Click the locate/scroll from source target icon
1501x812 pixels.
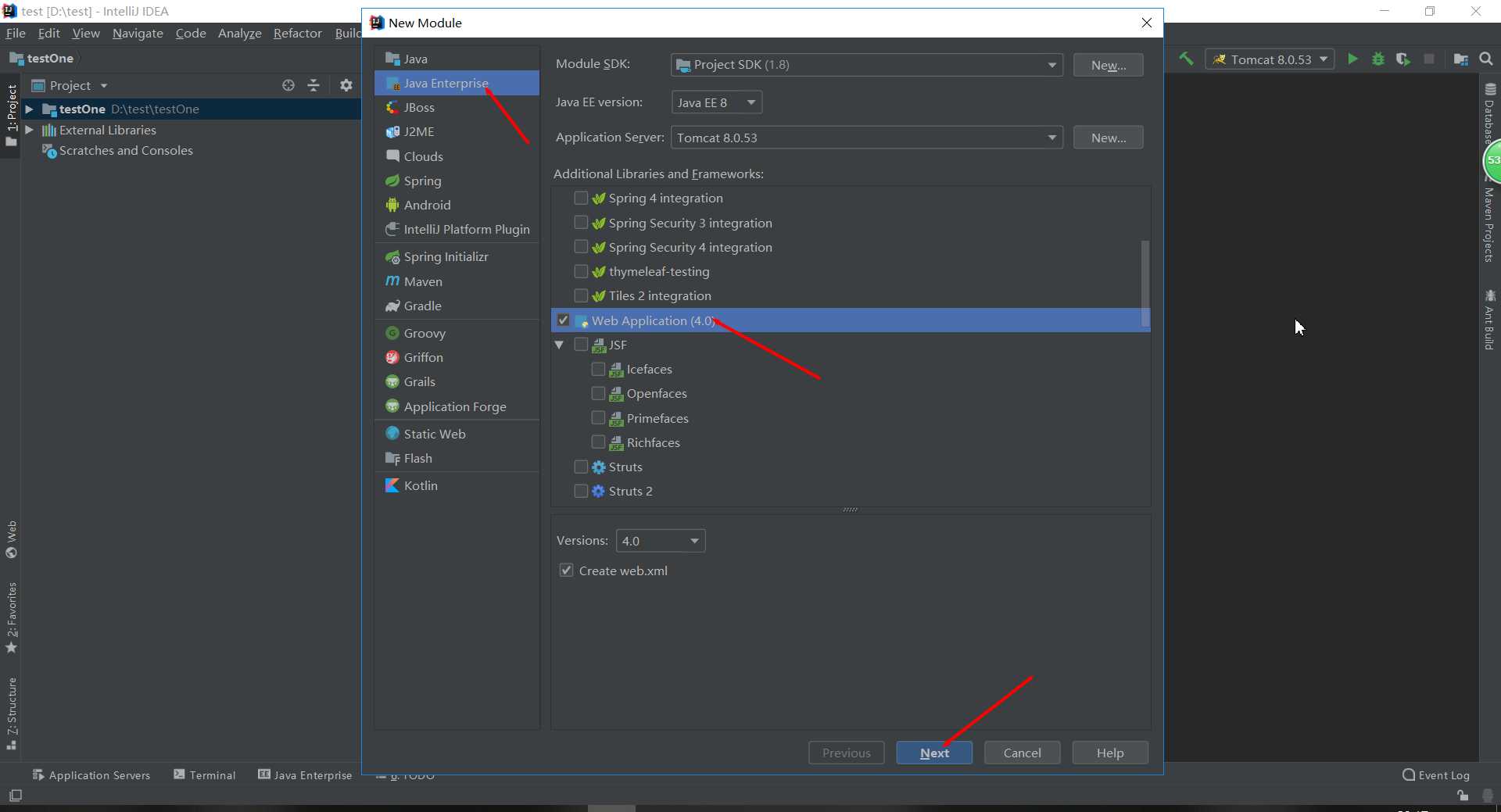coord(288,85)
